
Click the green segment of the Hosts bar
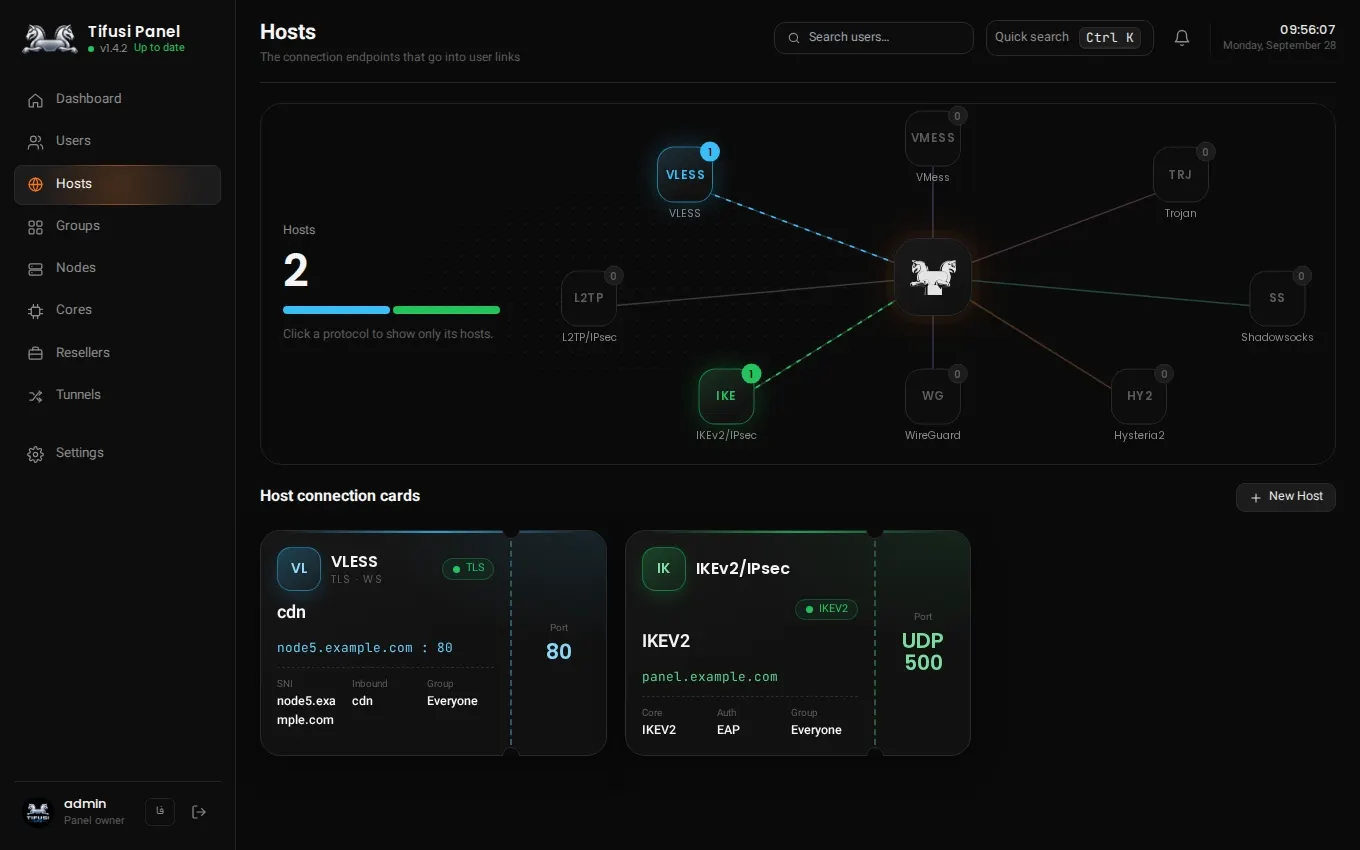click(x=446, y=310)
